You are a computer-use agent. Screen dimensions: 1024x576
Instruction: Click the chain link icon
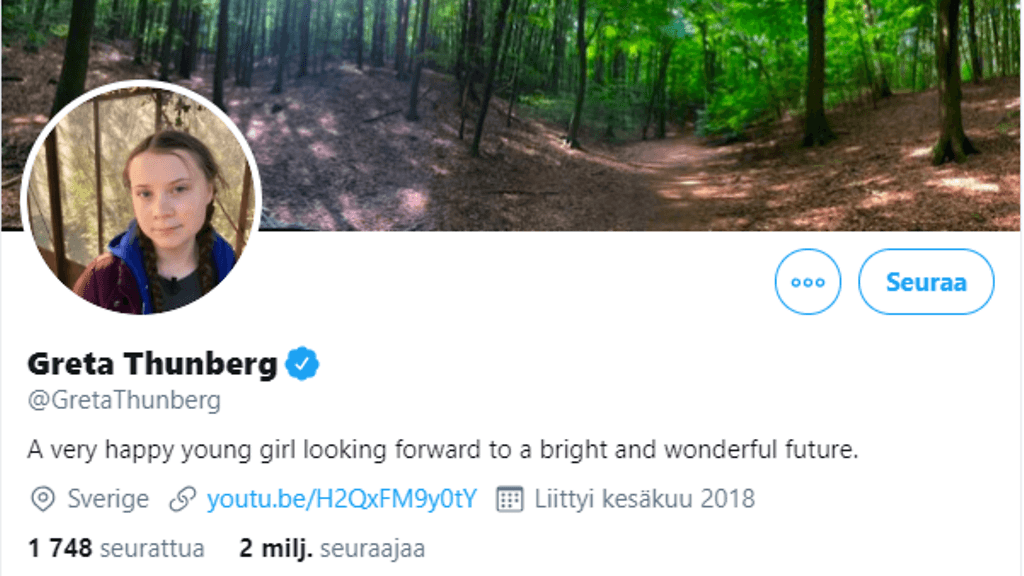tap(182, 498)
